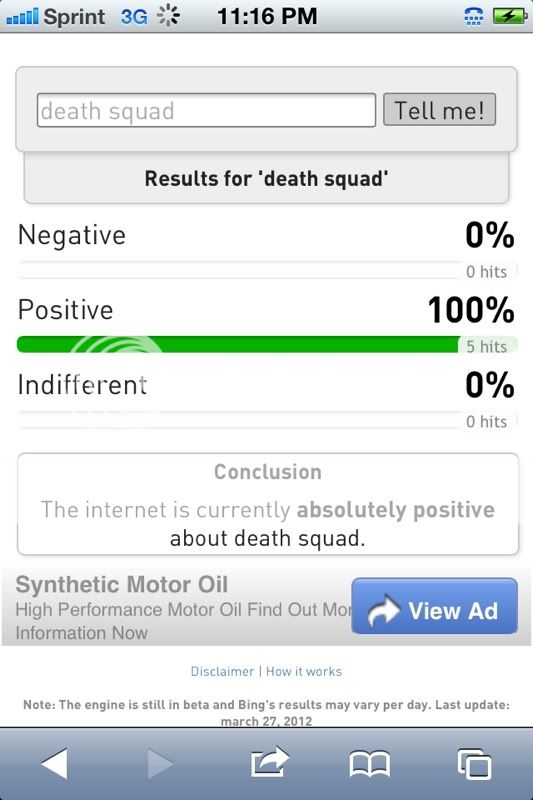Focus the death squad search field
Viewport: 533px width, 800px height.
click(x=206, y=110)
